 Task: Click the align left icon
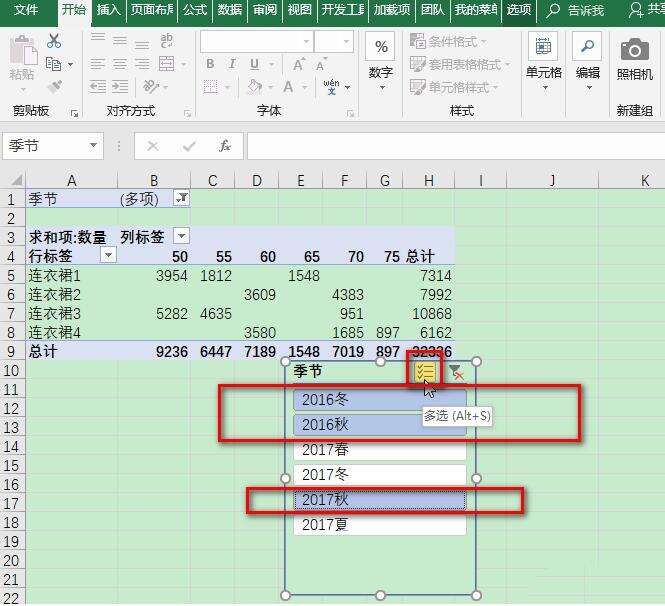[98, 64]
